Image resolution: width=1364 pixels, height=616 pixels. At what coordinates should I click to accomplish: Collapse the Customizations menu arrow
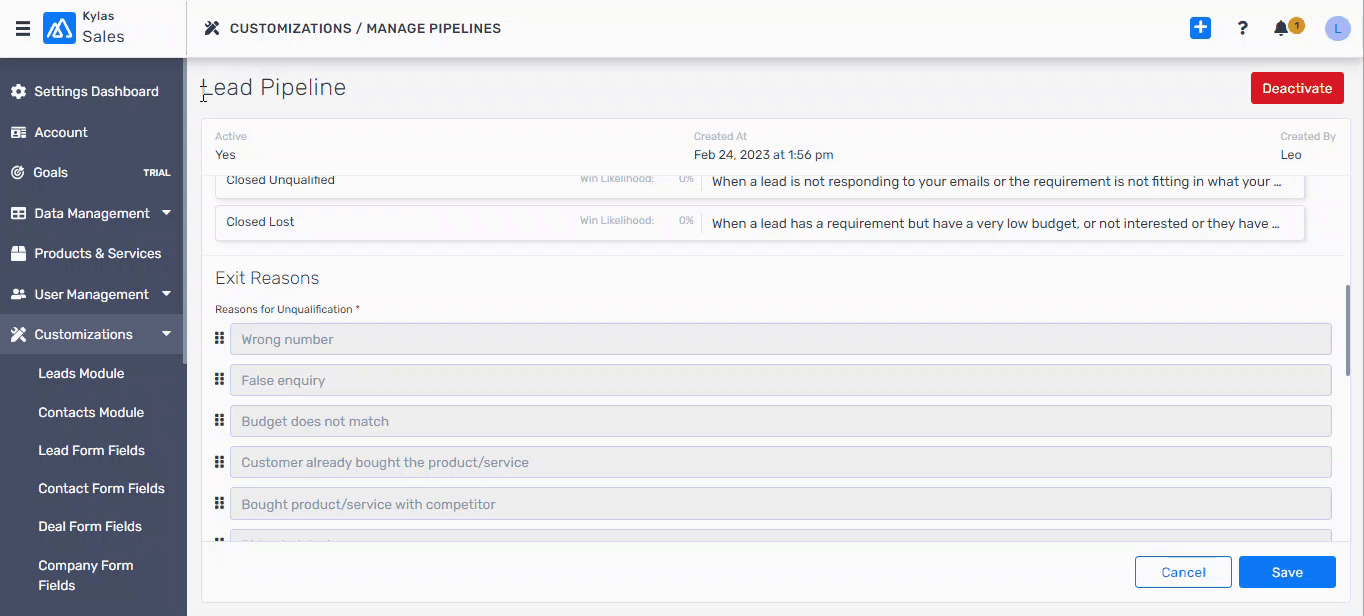166,334
